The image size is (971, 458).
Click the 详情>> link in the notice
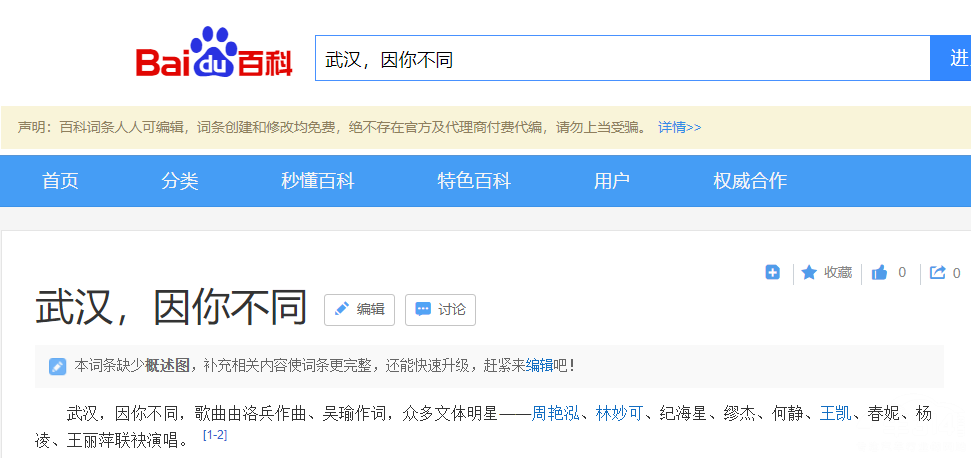pos(679,127)
